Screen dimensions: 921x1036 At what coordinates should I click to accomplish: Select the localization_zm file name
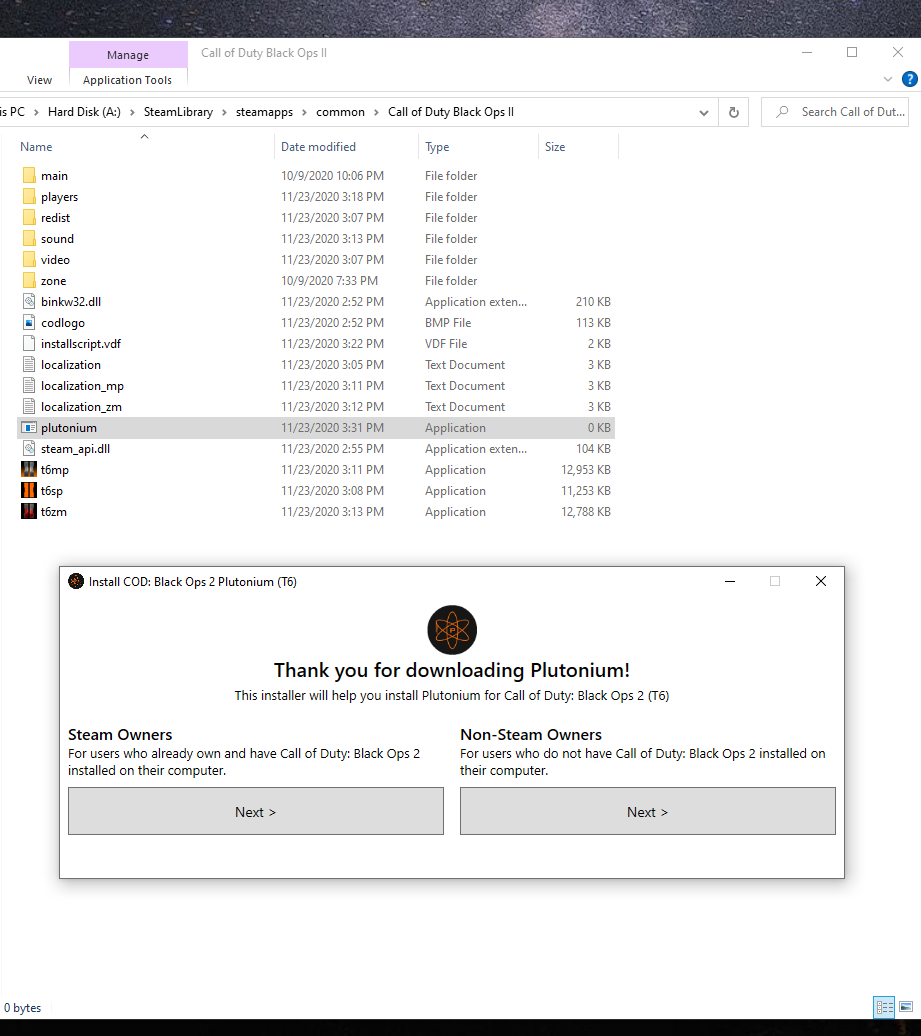81,407
